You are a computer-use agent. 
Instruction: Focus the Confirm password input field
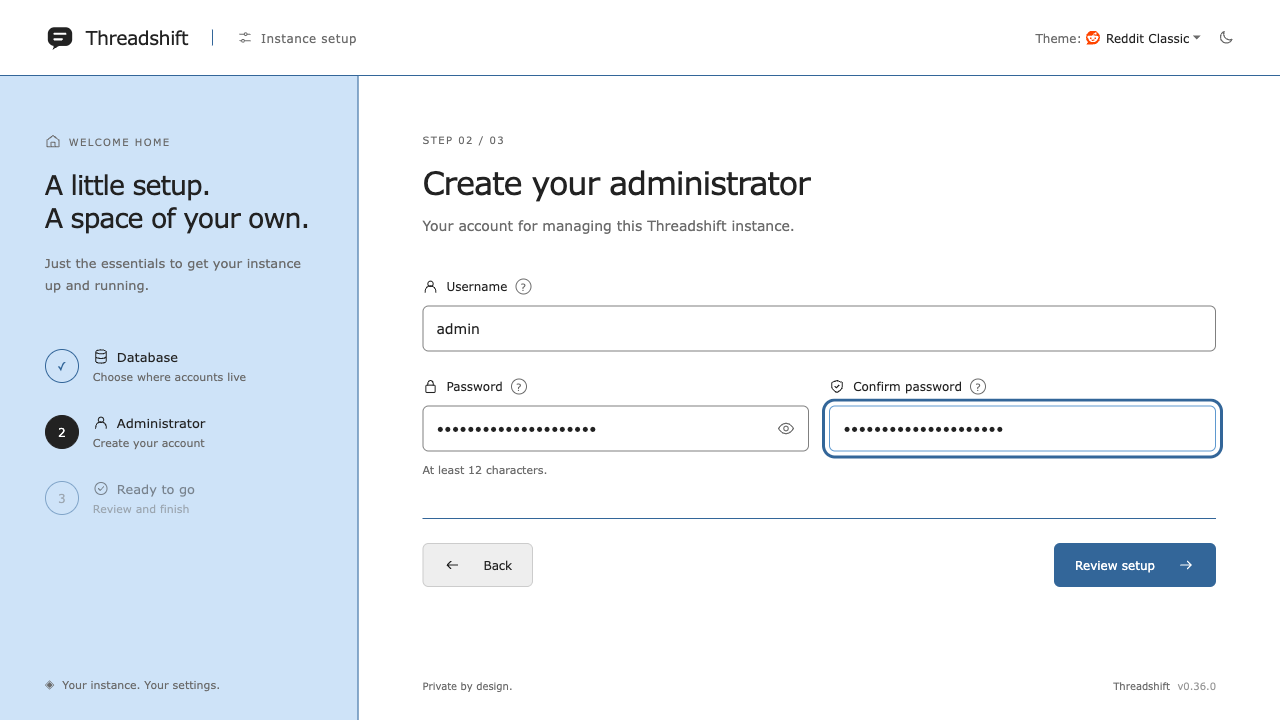point(1022,428)
